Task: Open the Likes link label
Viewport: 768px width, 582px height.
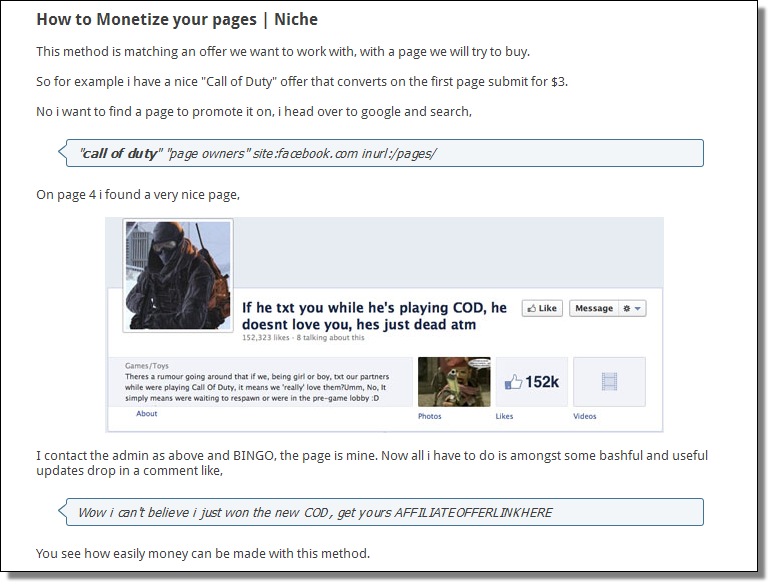Action: [x=504, y=416]
